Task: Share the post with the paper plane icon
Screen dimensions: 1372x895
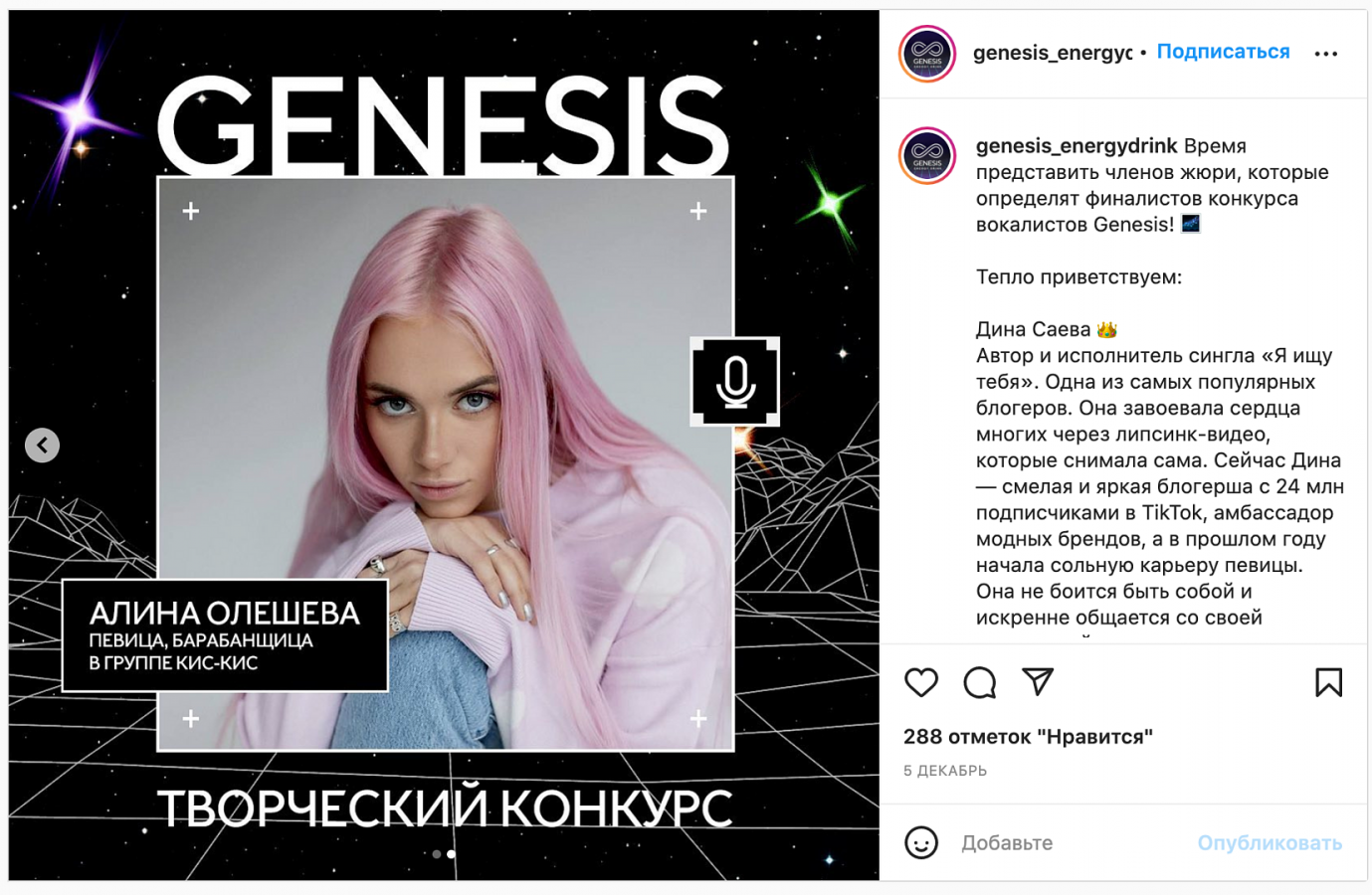Action: pos(1038,681)
